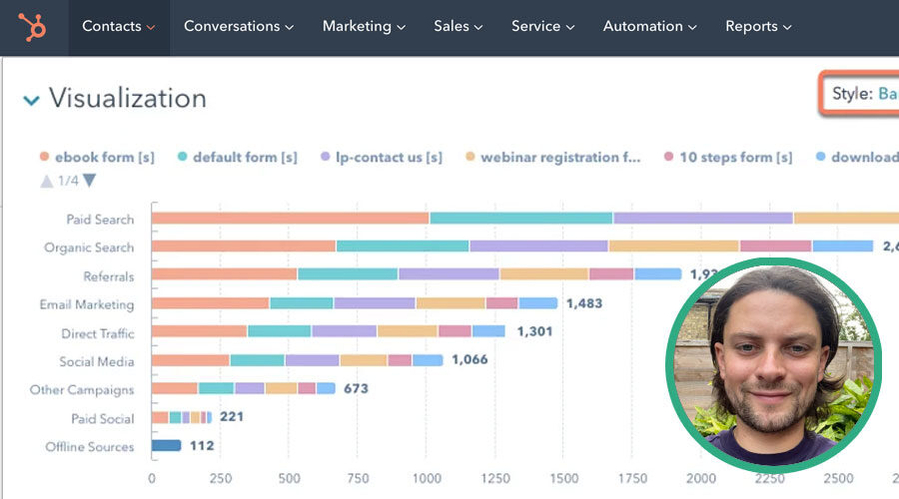899x499 pixels.
Task: Expand the Marketing dropdown
Action: (364, 27)
